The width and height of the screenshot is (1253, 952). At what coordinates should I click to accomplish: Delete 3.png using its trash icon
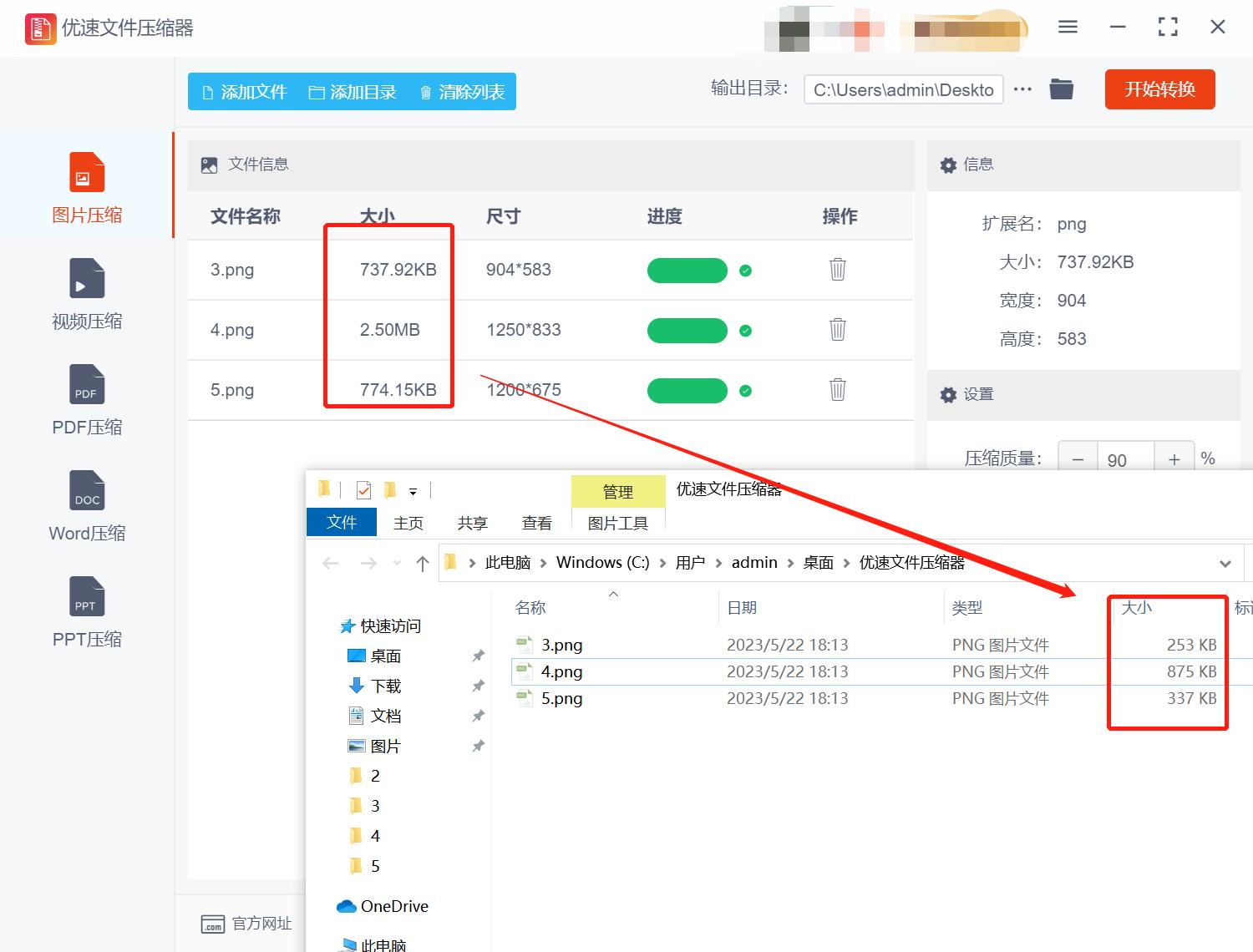pos(837,270)
